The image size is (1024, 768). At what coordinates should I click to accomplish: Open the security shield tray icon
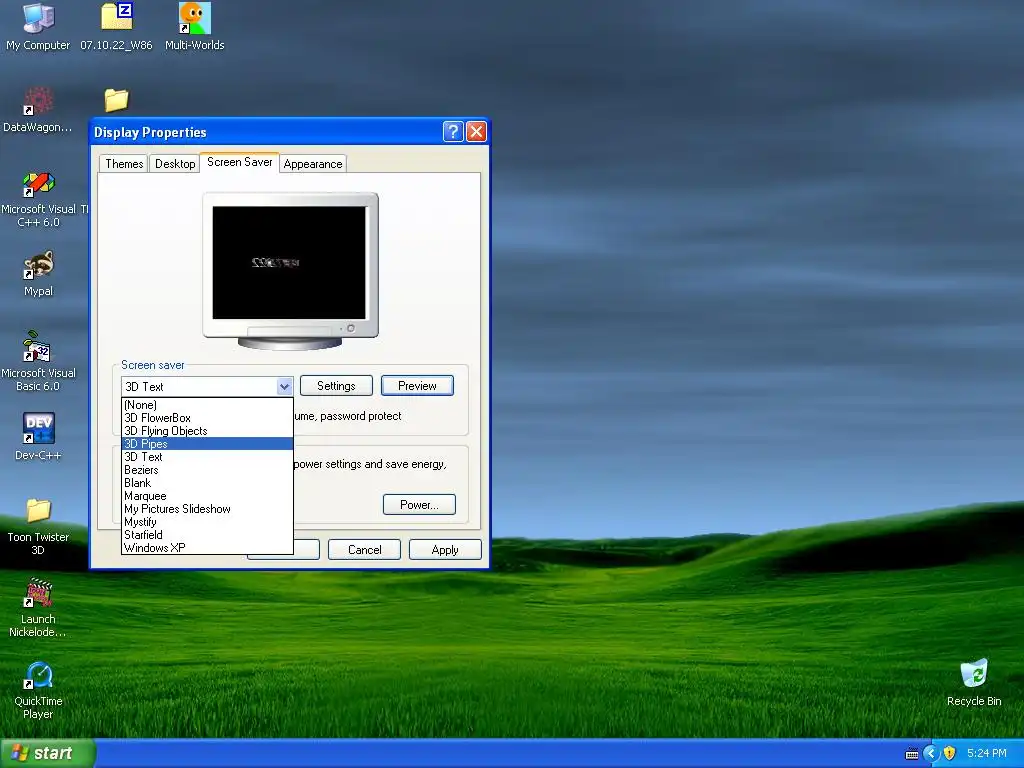950,753
